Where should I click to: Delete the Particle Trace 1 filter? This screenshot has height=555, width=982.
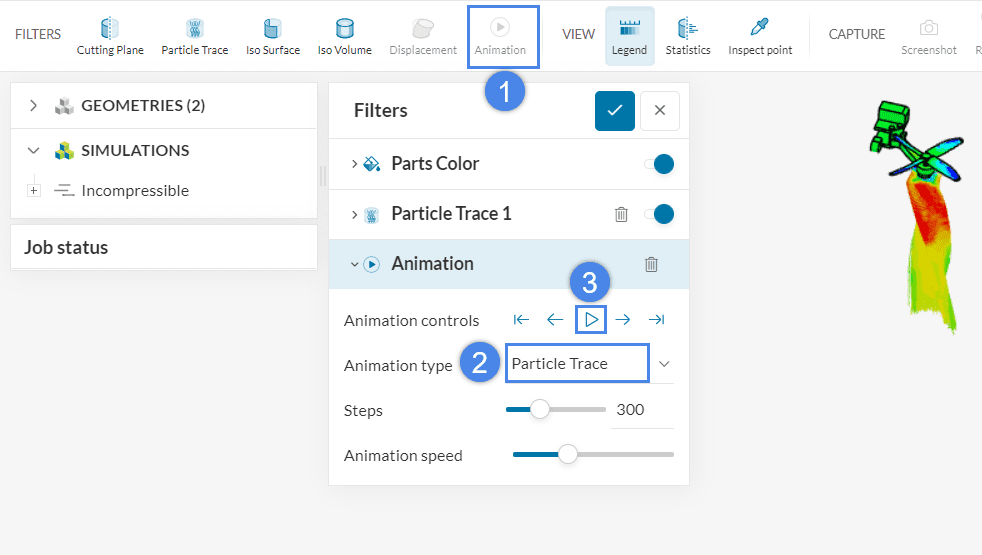pos(621,214)
